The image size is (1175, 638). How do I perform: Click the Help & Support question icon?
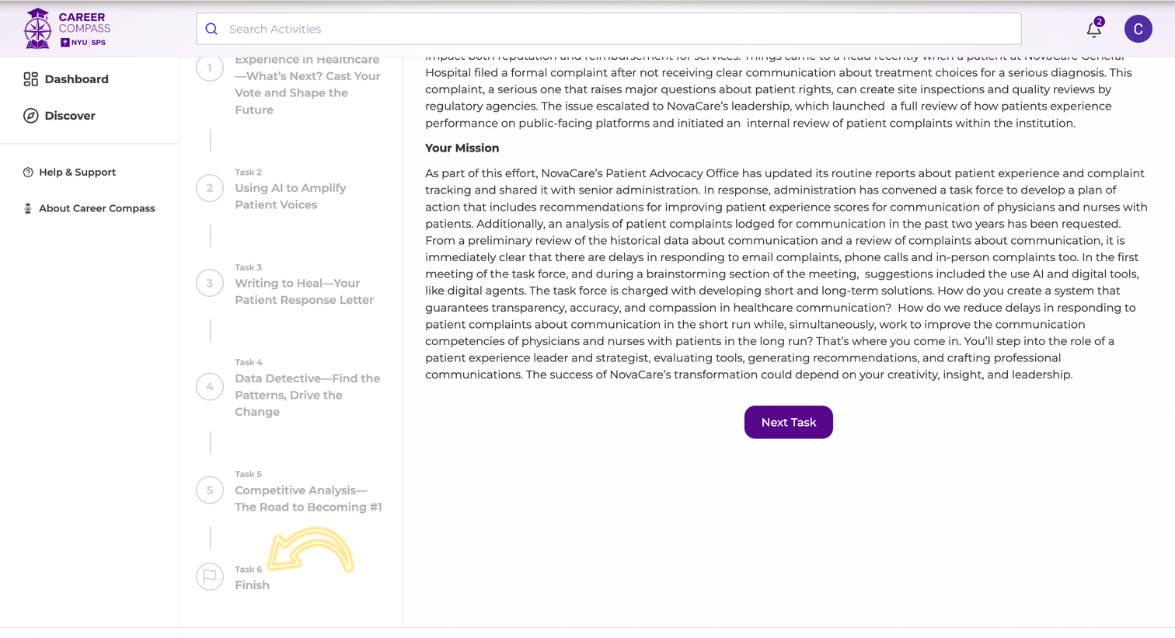(x=28, y=172)
